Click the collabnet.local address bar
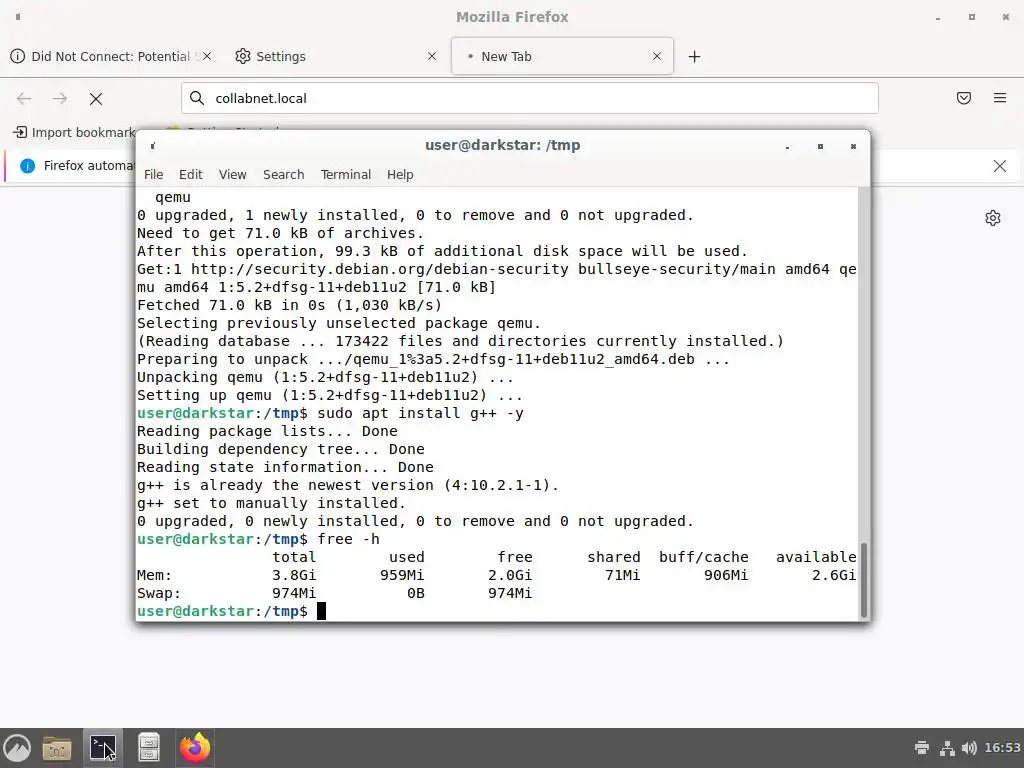Screen dimensions: 1024x768 (530, 98)
